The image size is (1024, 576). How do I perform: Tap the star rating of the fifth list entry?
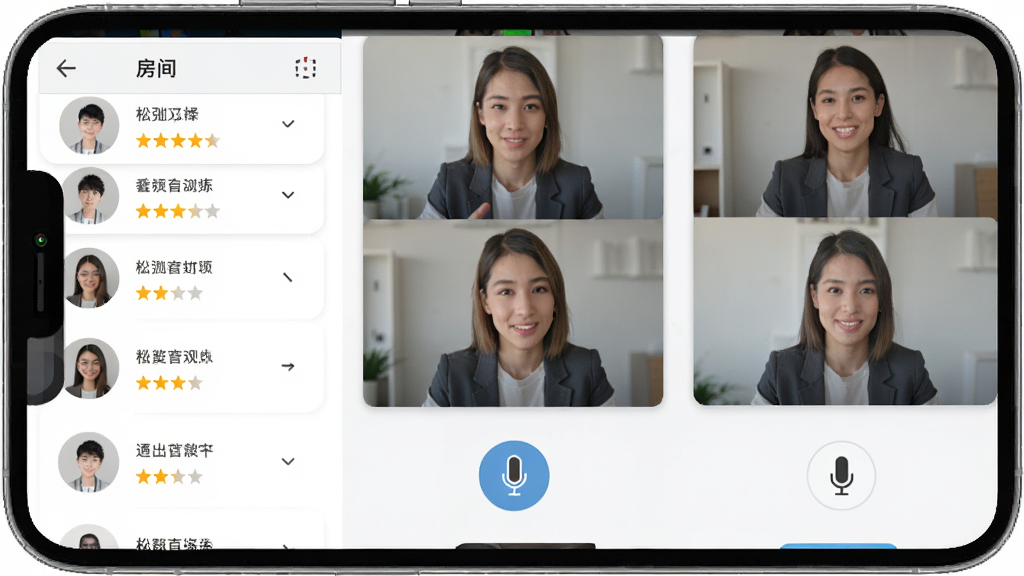coord(169,477)
